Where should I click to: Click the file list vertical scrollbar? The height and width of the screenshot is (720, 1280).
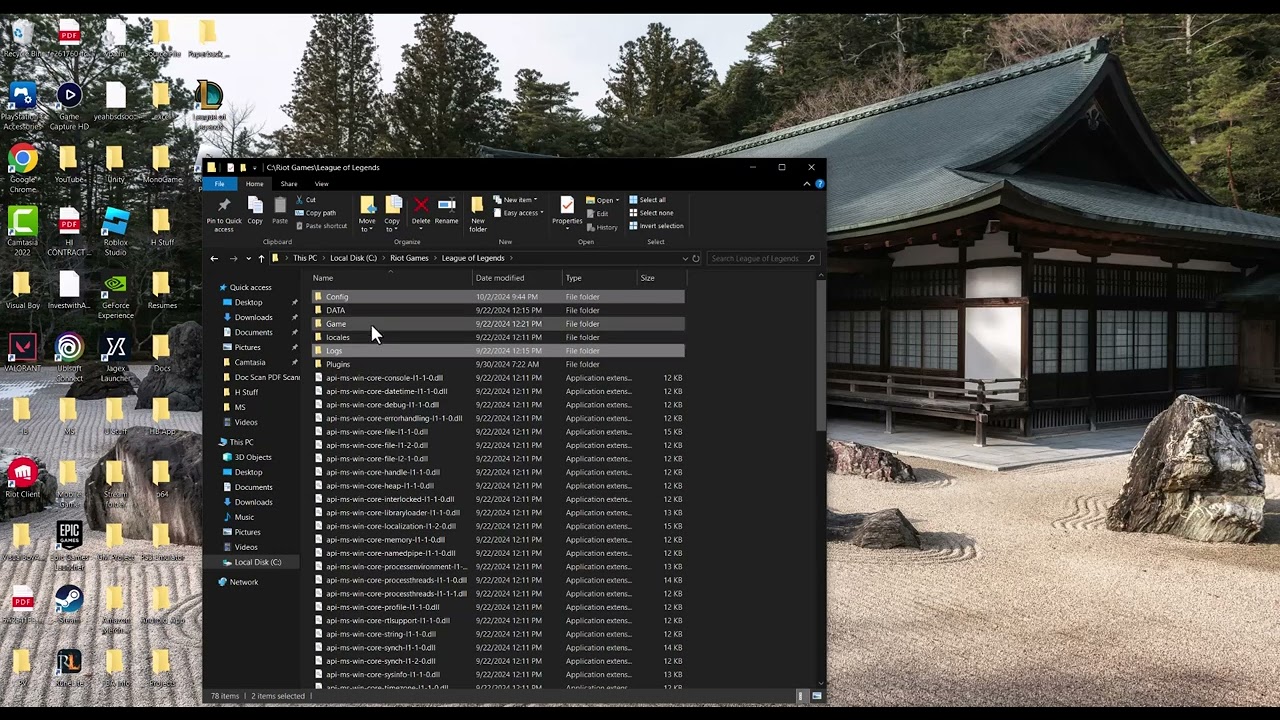click(821, 355)
